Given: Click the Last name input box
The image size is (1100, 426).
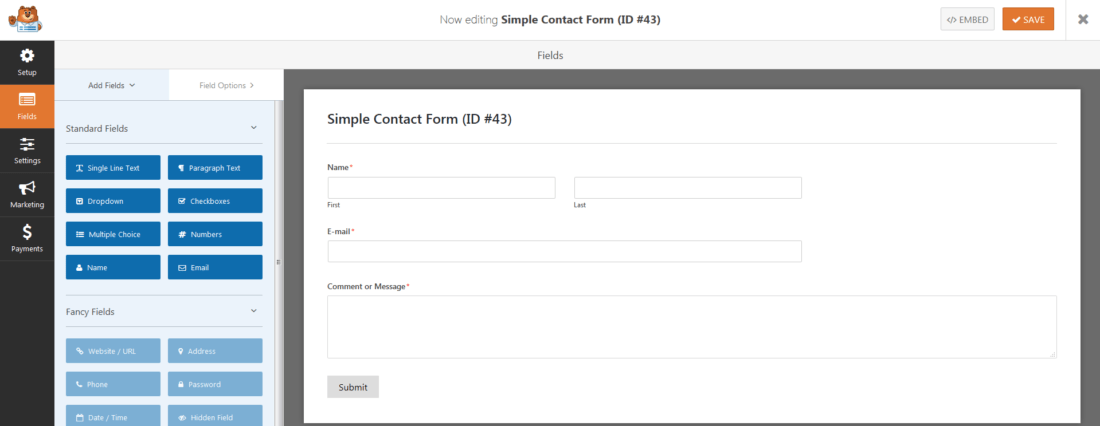Looking at the screenshot, I should point(688,187).
